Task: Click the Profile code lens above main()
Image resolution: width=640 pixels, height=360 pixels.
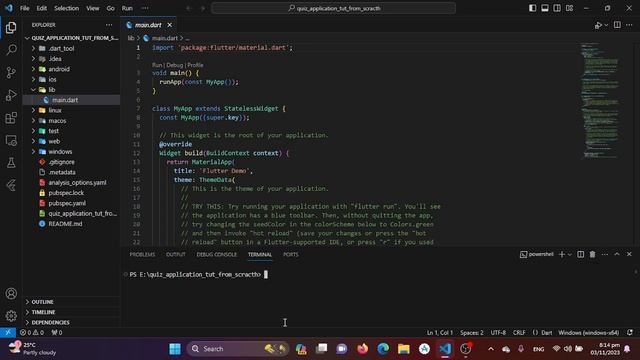Action: [x=195, y=65]
